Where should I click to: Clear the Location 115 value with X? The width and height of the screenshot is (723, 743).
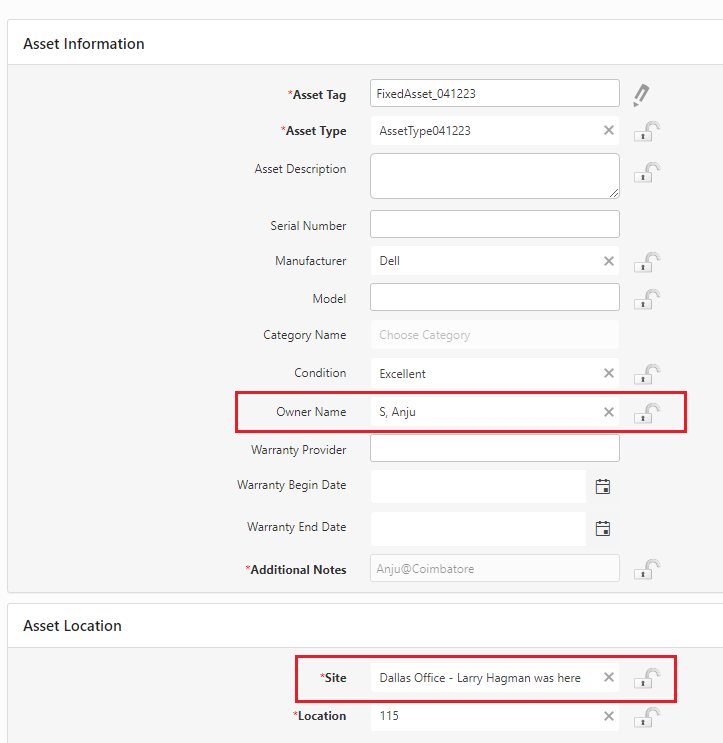coord(609,716)
